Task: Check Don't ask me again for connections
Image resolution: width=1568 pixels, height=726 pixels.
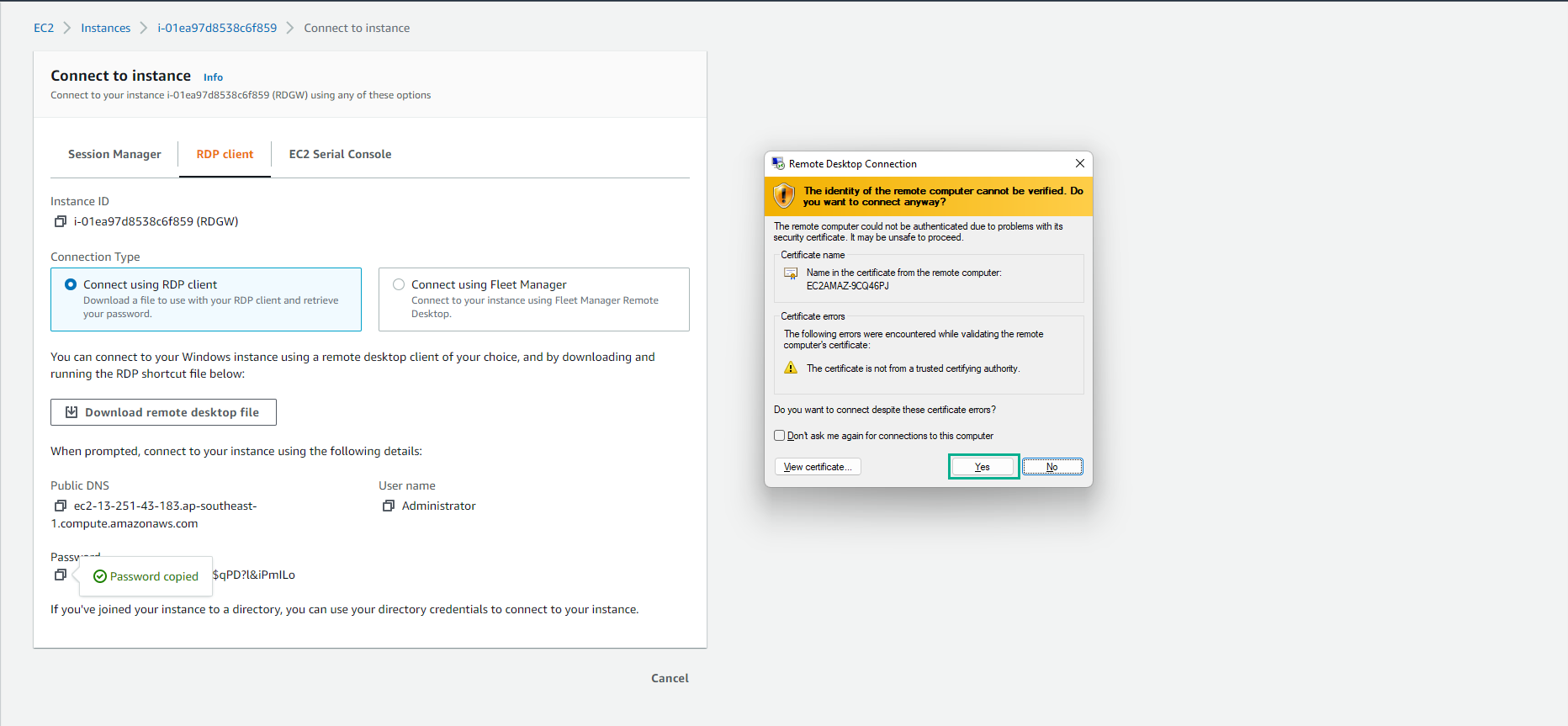Action: click(x=779, y=436)
